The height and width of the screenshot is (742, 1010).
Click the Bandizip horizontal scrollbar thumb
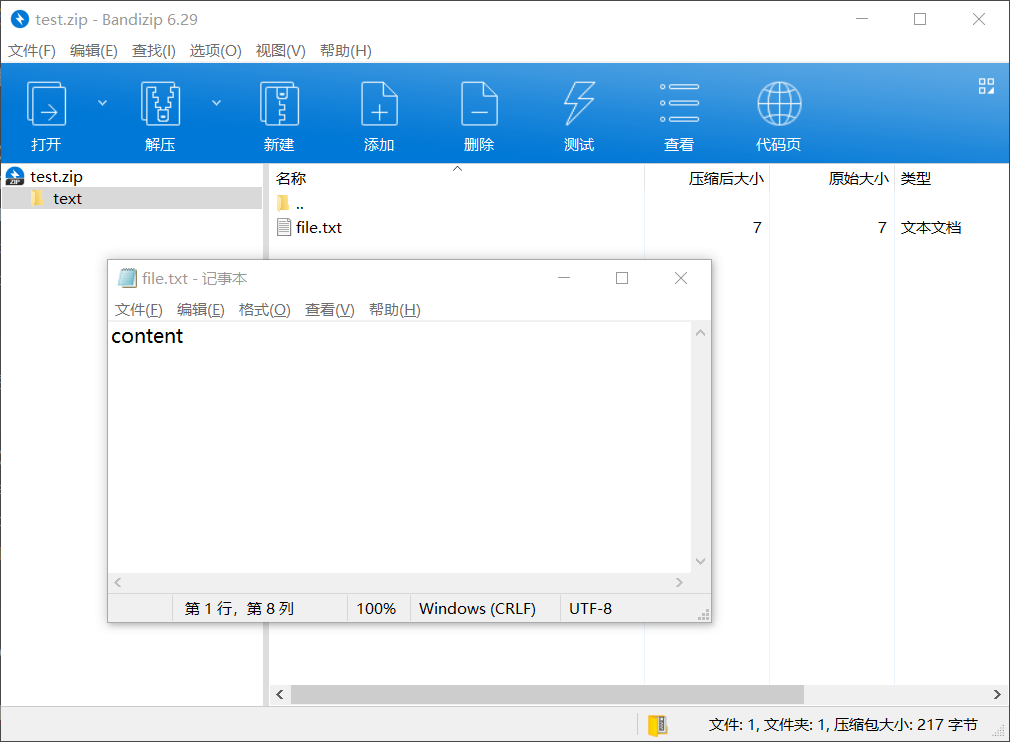pyautogui.click(x=548, y=694)
